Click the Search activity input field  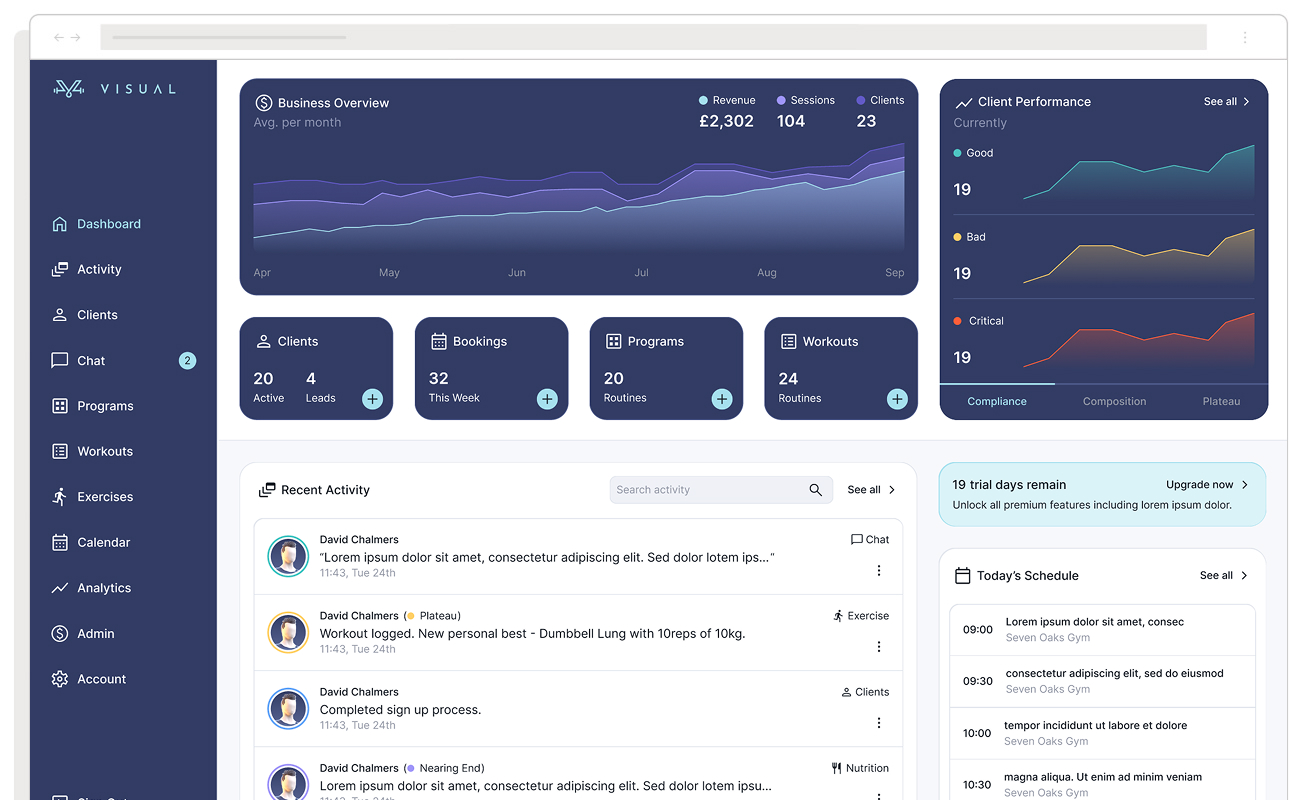click(705, 490)
